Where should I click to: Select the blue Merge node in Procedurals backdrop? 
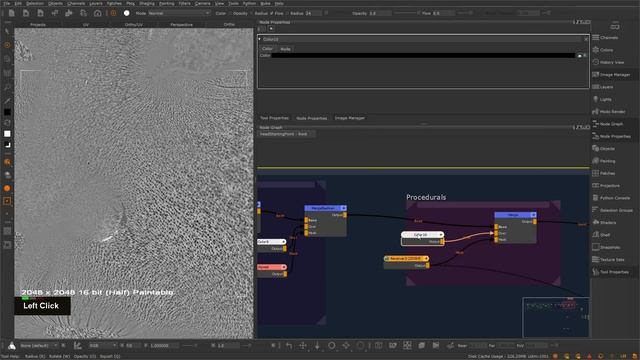515,228
